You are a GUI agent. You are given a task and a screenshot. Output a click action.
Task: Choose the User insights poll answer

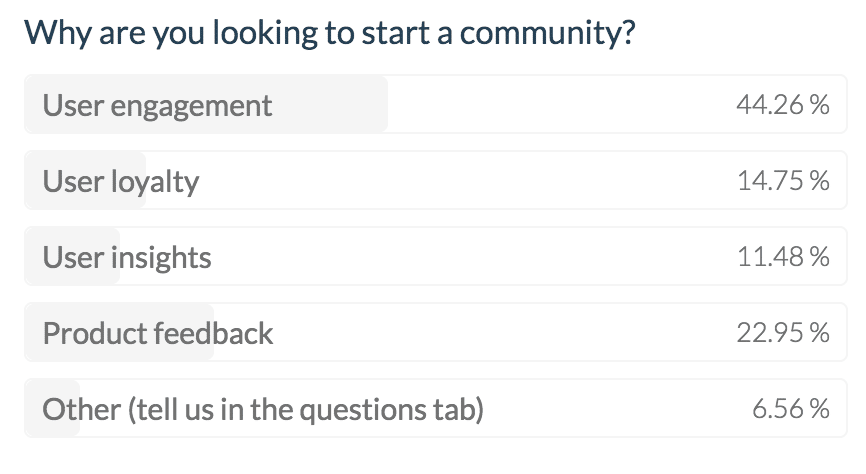pos(127,257)
